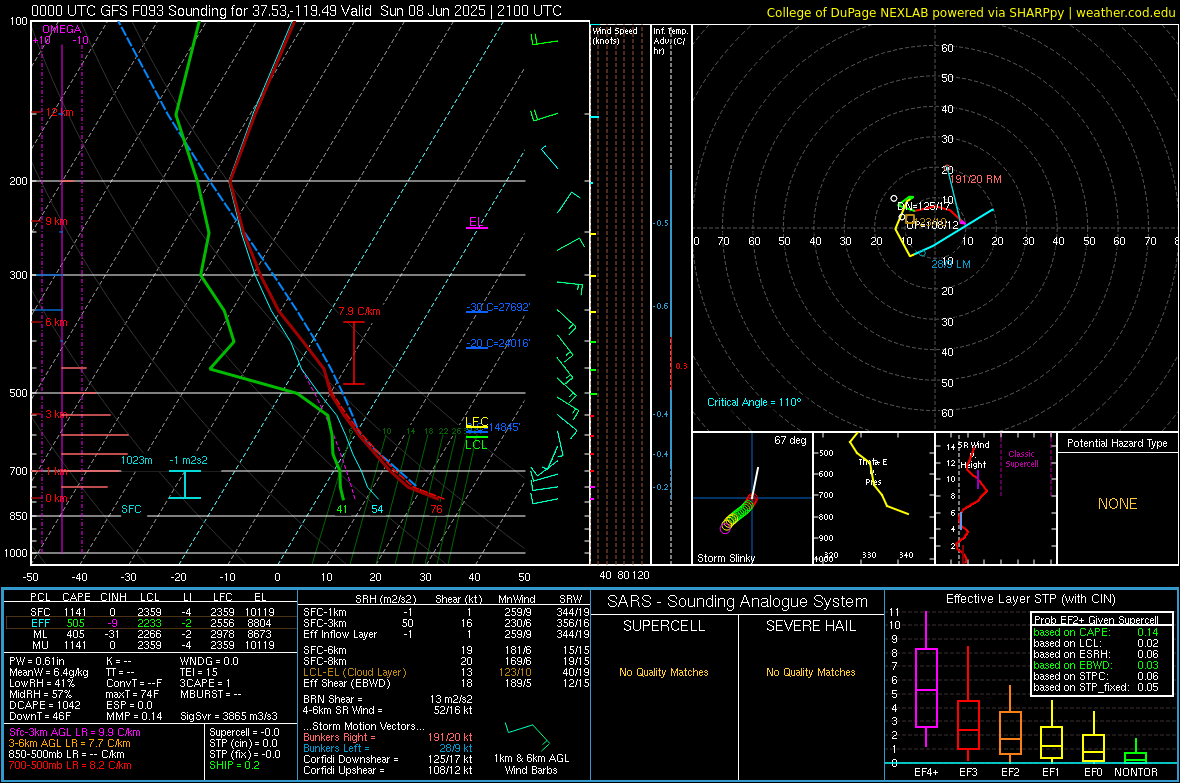Click the Effective Layer STP (with CIN) title
Screen dimensions: 1180x783
pos(1030,599)
